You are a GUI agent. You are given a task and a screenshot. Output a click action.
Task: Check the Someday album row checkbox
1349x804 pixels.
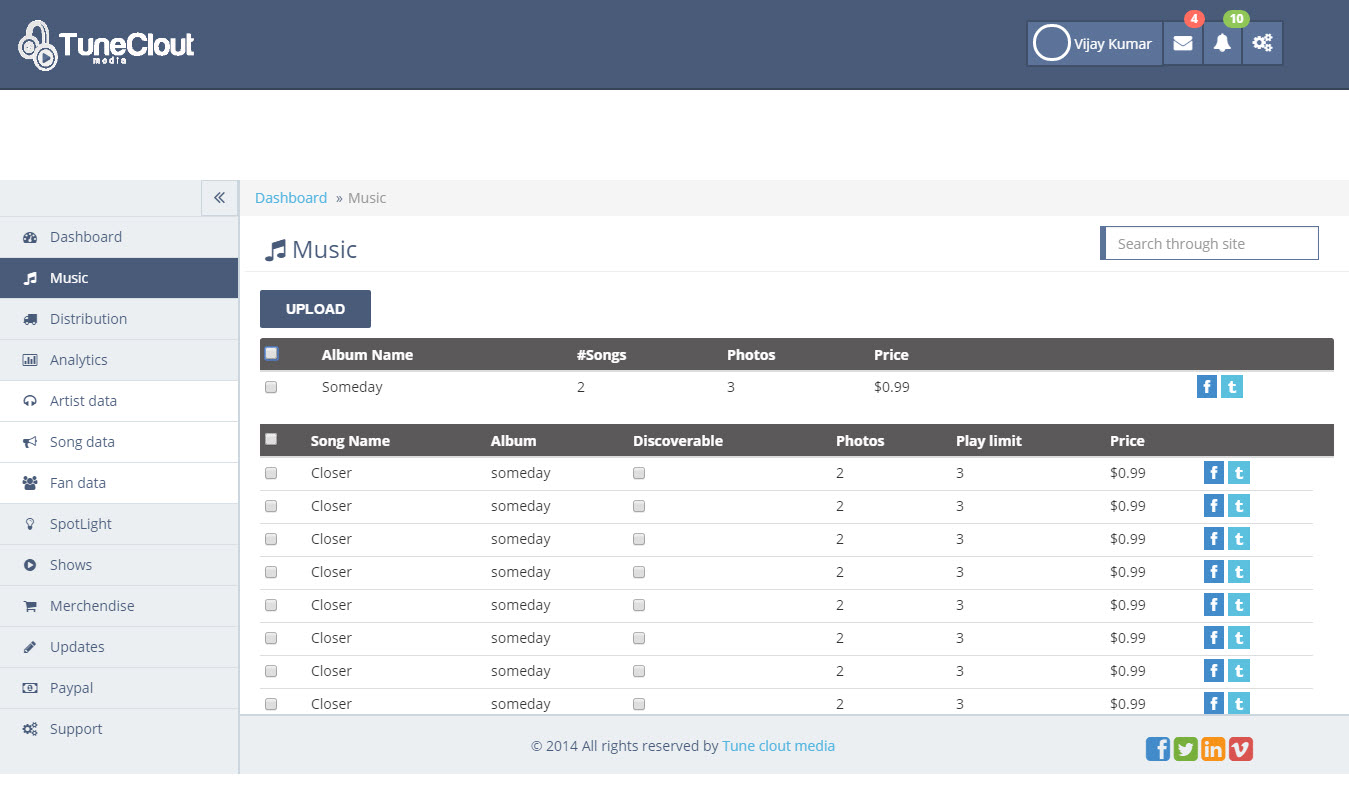pos(271,387)
